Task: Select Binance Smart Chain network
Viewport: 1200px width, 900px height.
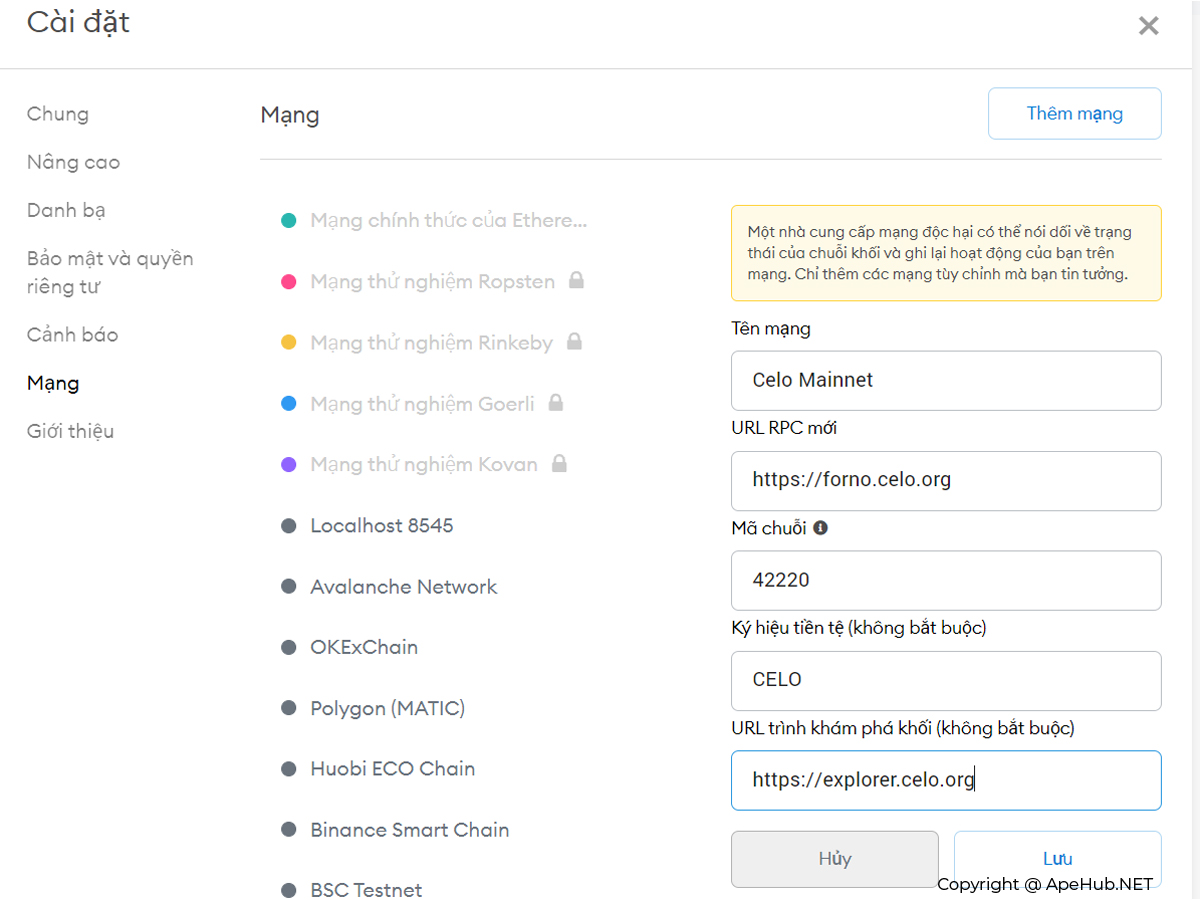Action: [x=409, y=830]
